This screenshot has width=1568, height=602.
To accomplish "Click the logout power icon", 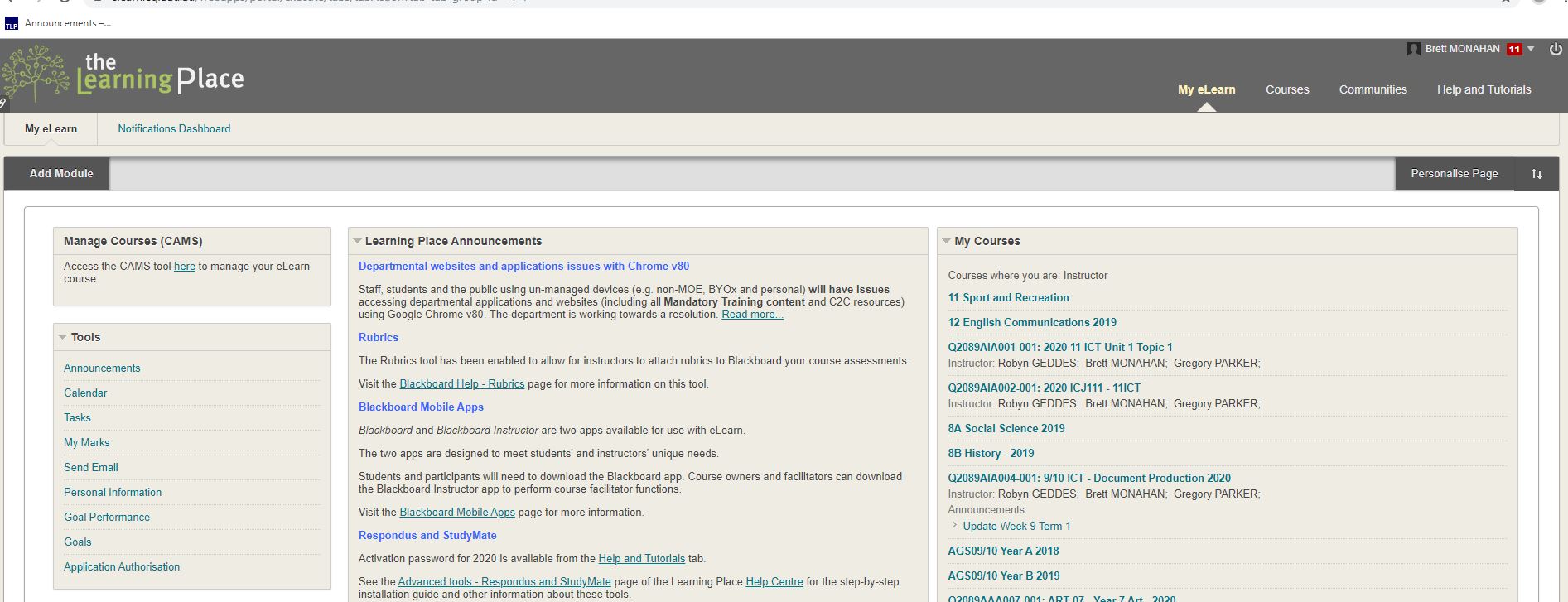I will tap(1555, 50).
